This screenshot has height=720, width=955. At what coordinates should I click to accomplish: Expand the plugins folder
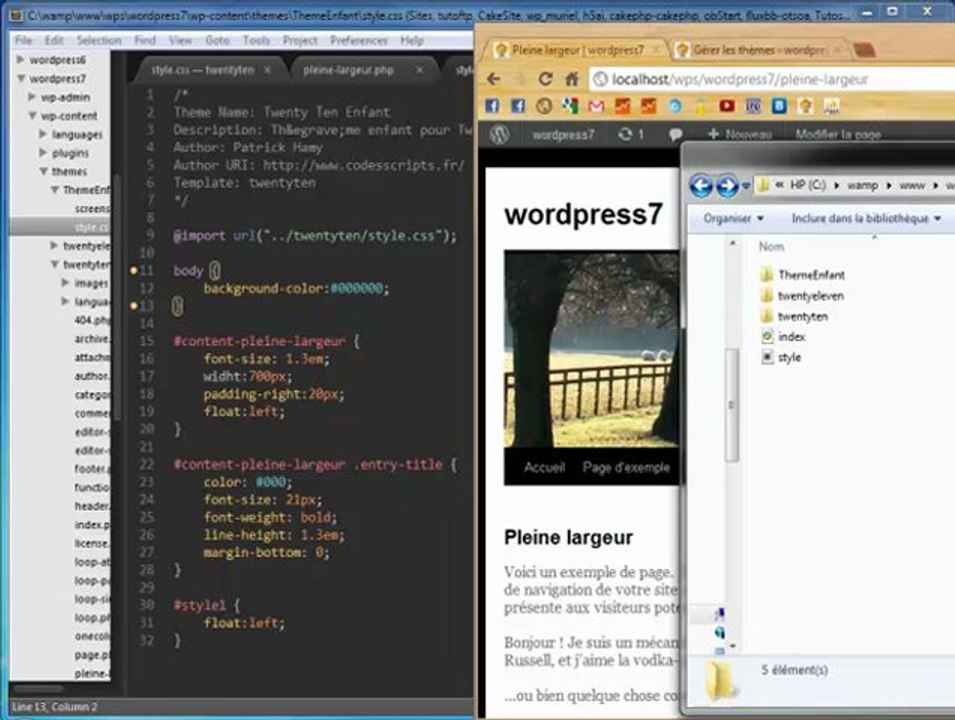43,153
